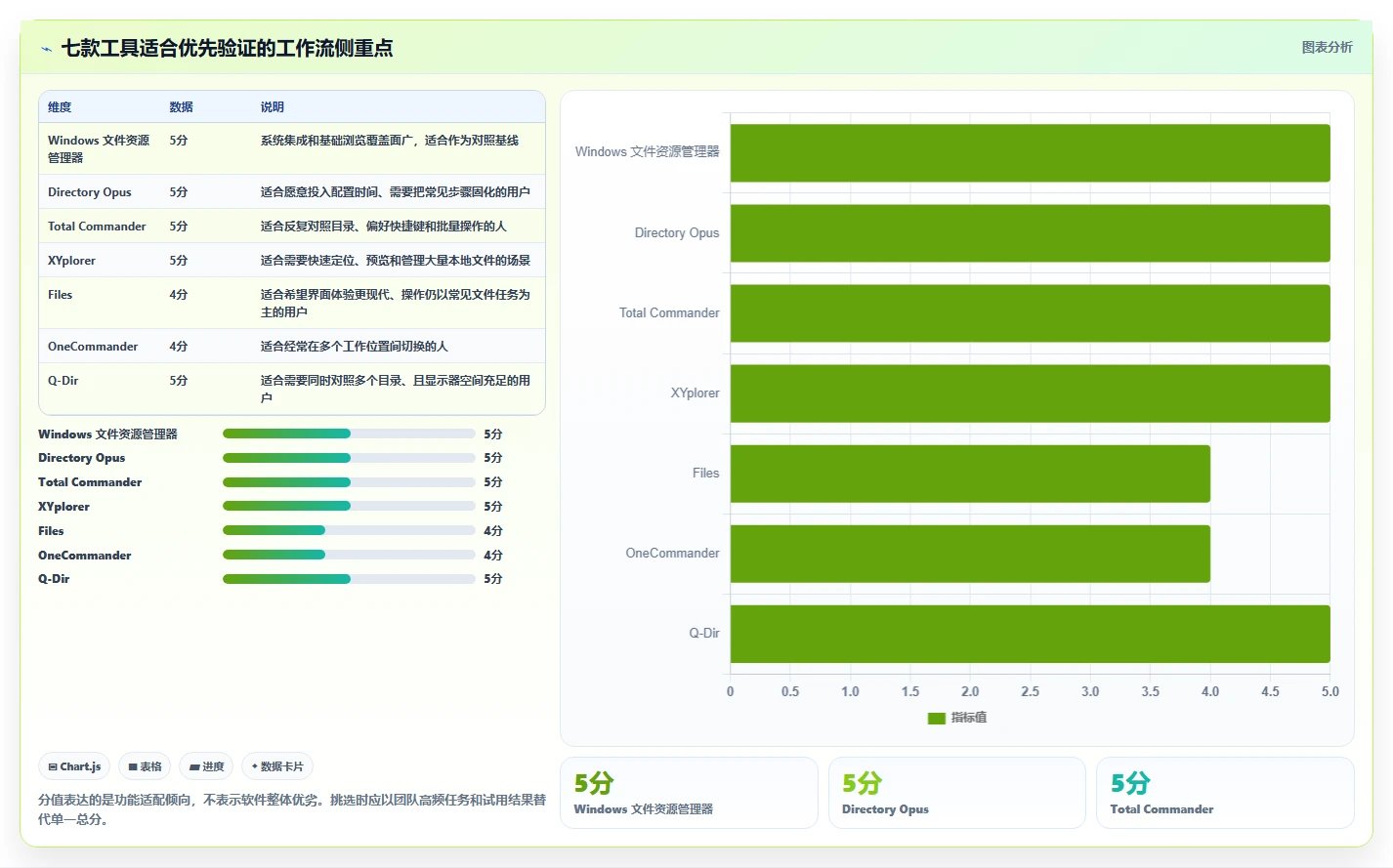
Task: Click the 说明 column header
Action: coord(272,107)
